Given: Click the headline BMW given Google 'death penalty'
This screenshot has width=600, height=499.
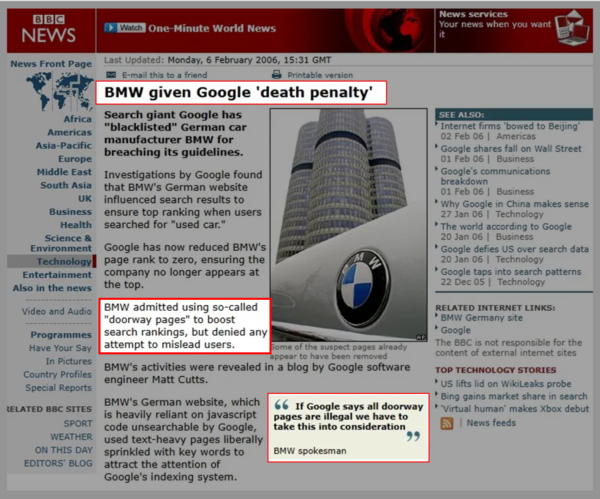Looking at the screenshot, I should pos(238,93).
